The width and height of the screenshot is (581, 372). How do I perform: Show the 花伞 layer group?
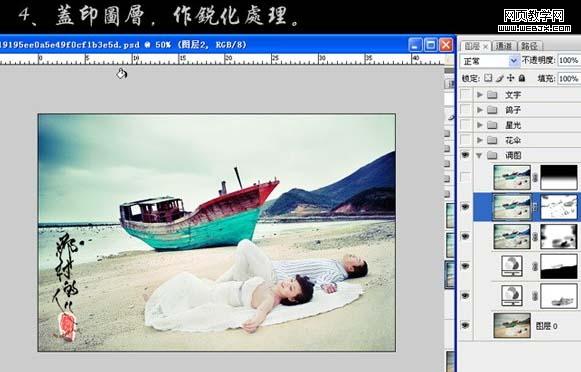click(x=465, y=140)
